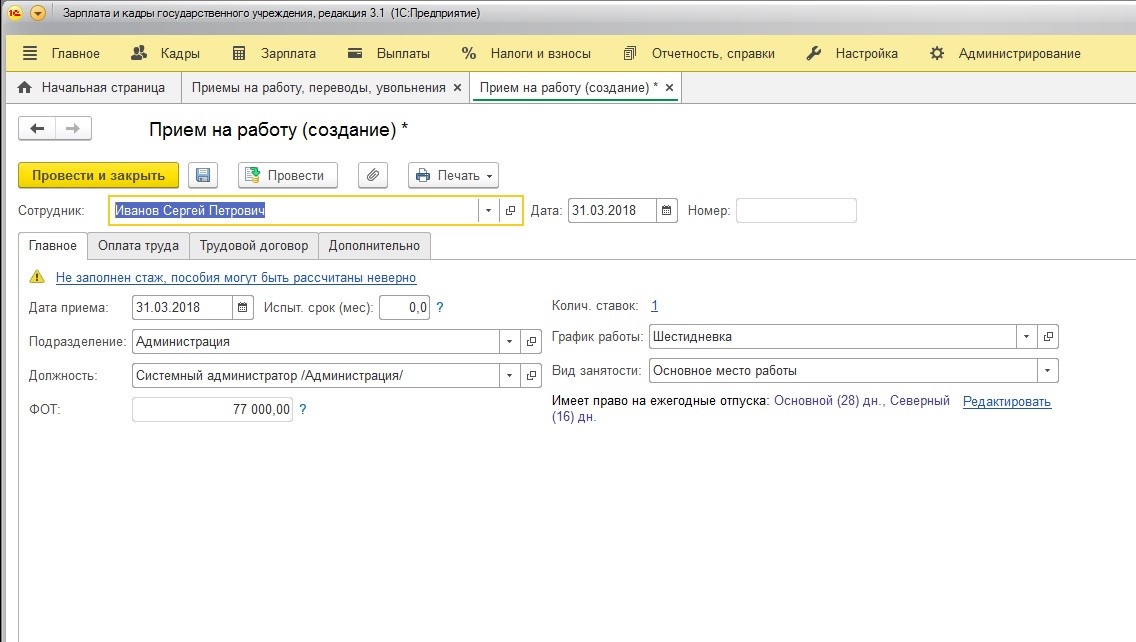This screenshot has height=642, width=1136.
Task: Click the Сотрудник input field
Action: click(x=293, y=210)
